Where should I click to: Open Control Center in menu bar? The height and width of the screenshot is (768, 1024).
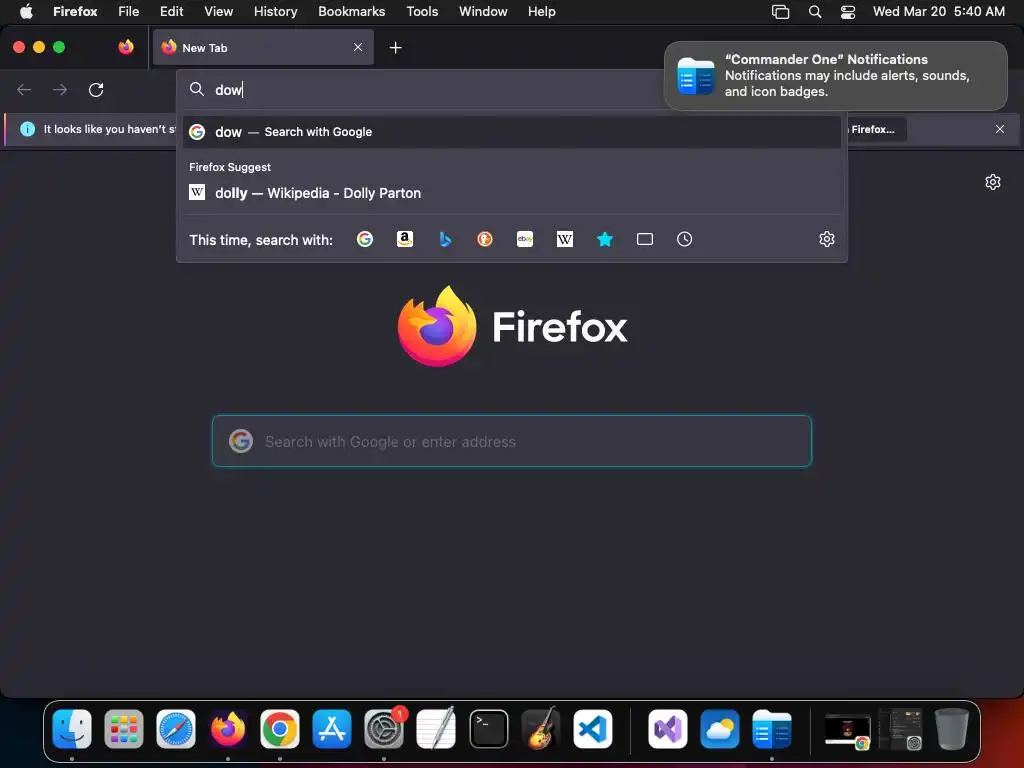848,12
